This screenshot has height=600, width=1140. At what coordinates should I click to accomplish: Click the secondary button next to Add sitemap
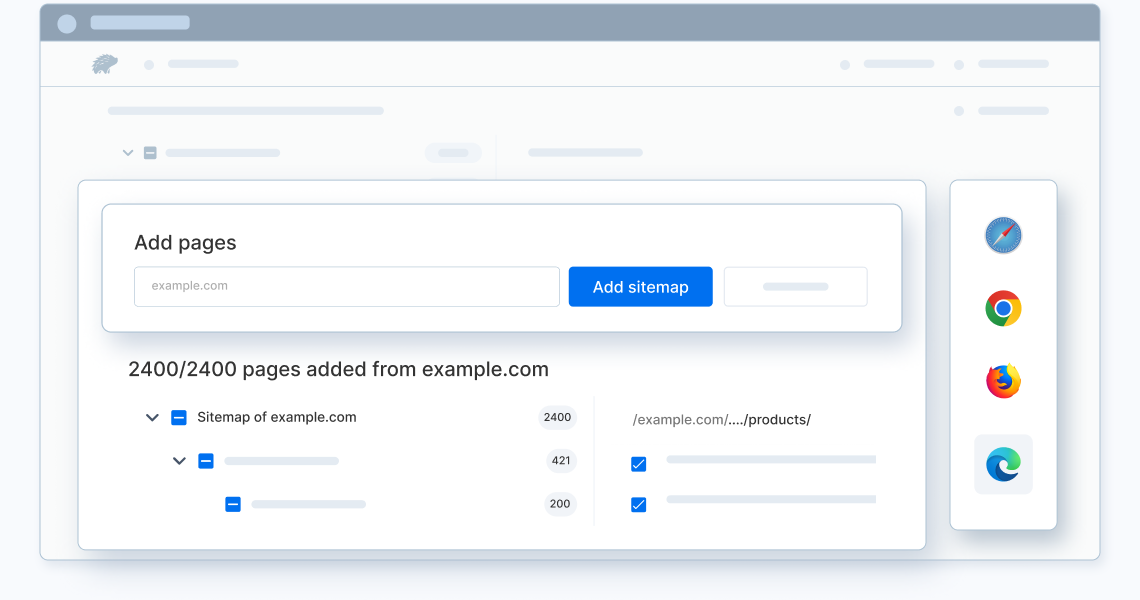(795, 287)
